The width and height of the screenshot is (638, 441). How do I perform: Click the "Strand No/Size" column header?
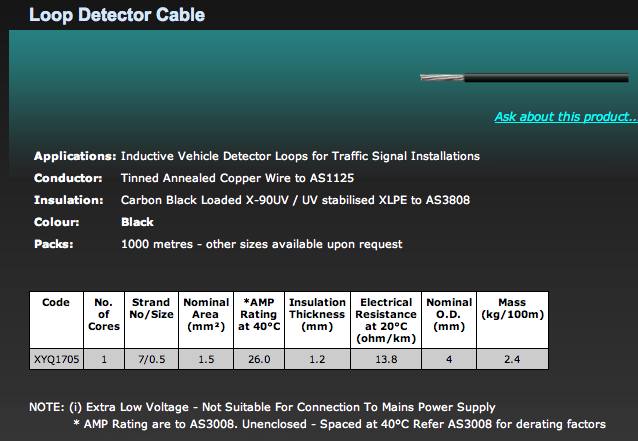tap(151, 309)
